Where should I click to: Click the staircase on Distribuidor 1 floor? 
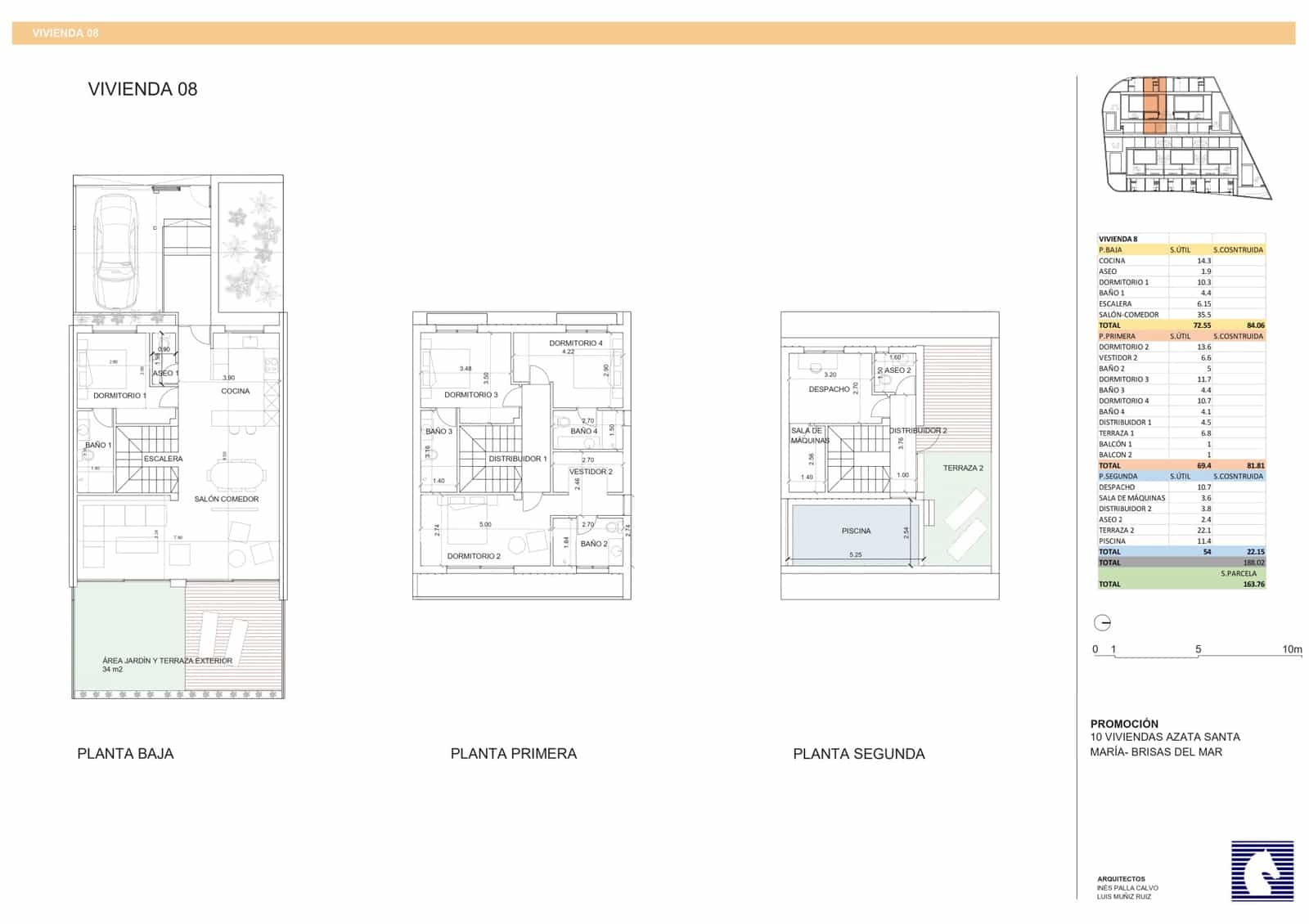click(x=489, y=458)
